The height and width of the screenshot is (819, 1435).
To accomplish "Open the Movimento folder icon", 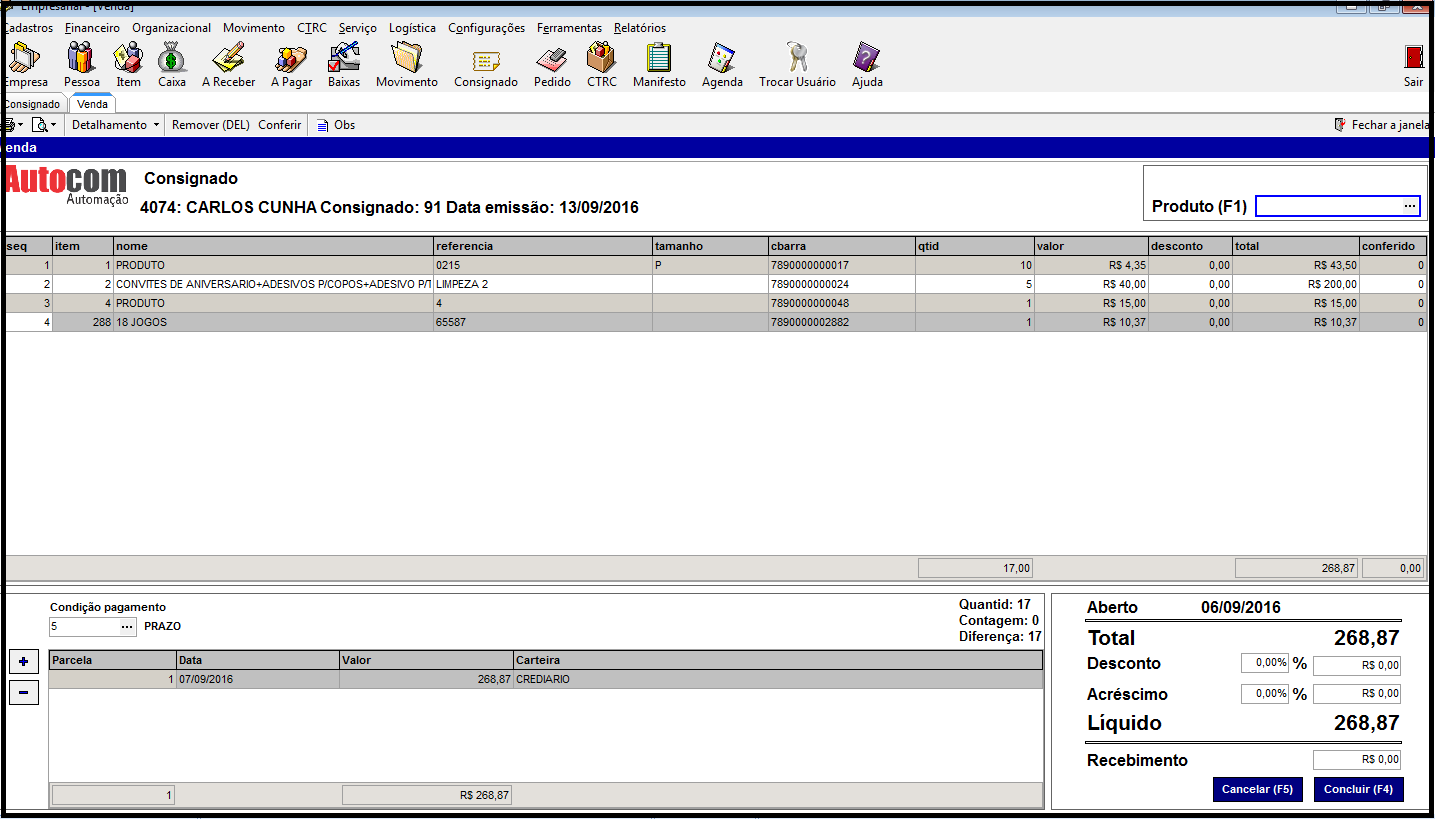I will coord(406,60).
